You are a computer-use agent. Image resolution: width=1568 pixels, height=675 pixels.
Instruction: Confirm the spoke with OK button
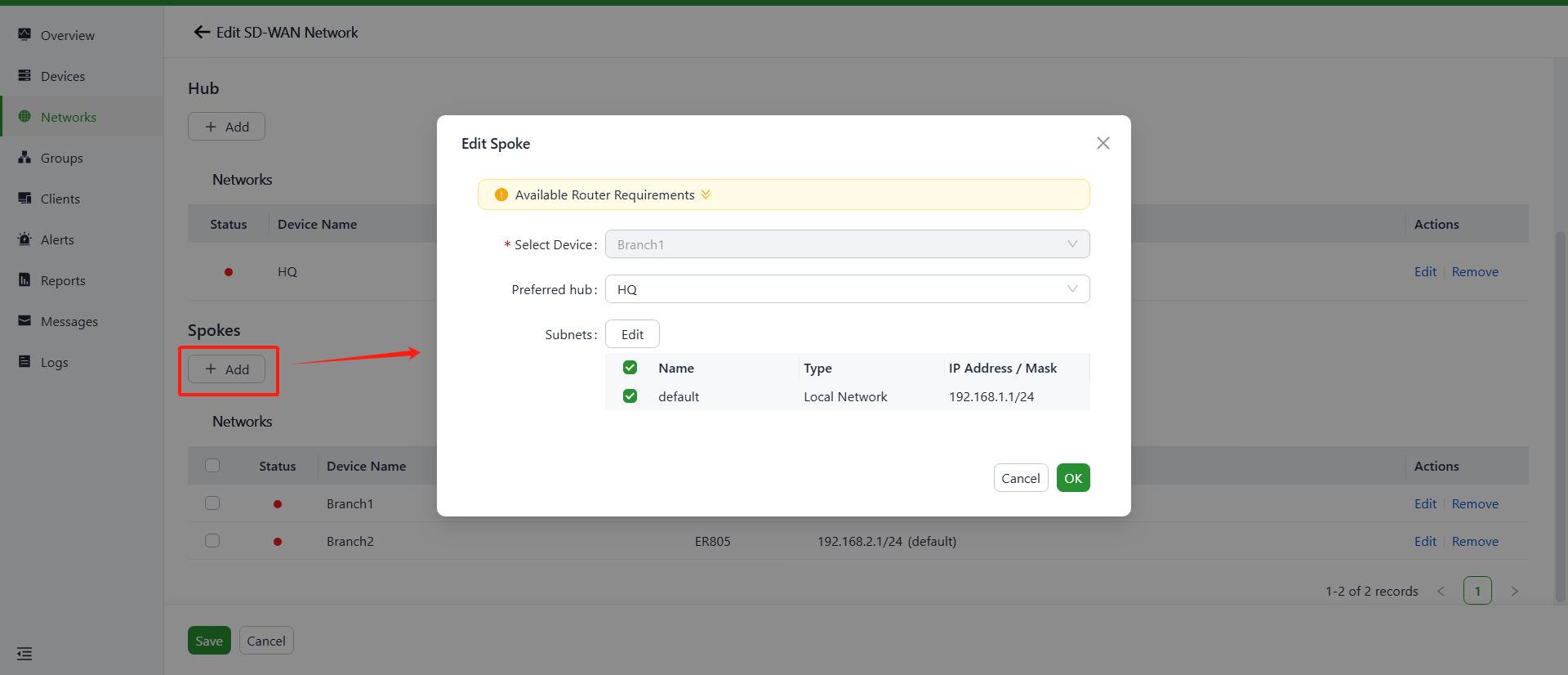[x=1072, y=478]
